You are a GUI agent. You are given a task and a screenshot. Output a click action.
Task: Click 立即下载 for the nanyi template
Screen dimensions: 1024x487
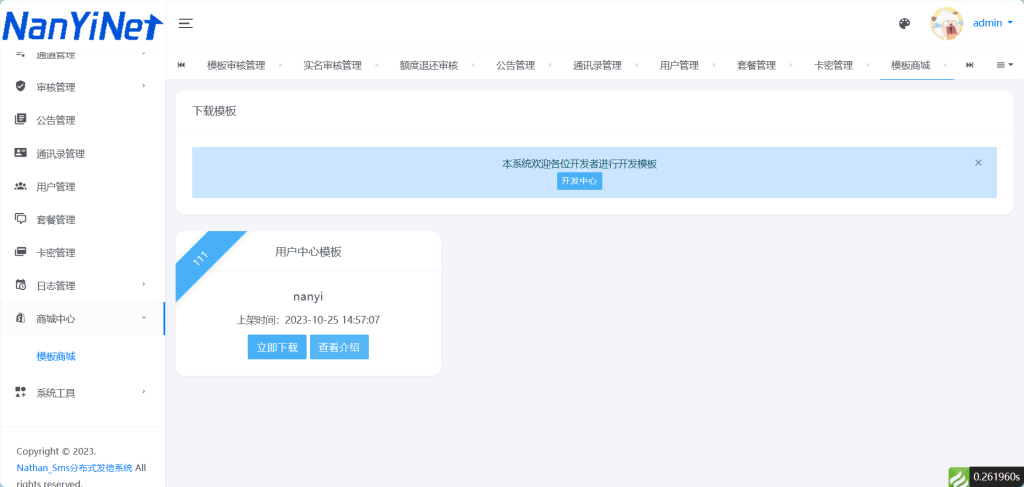[277, 347]
